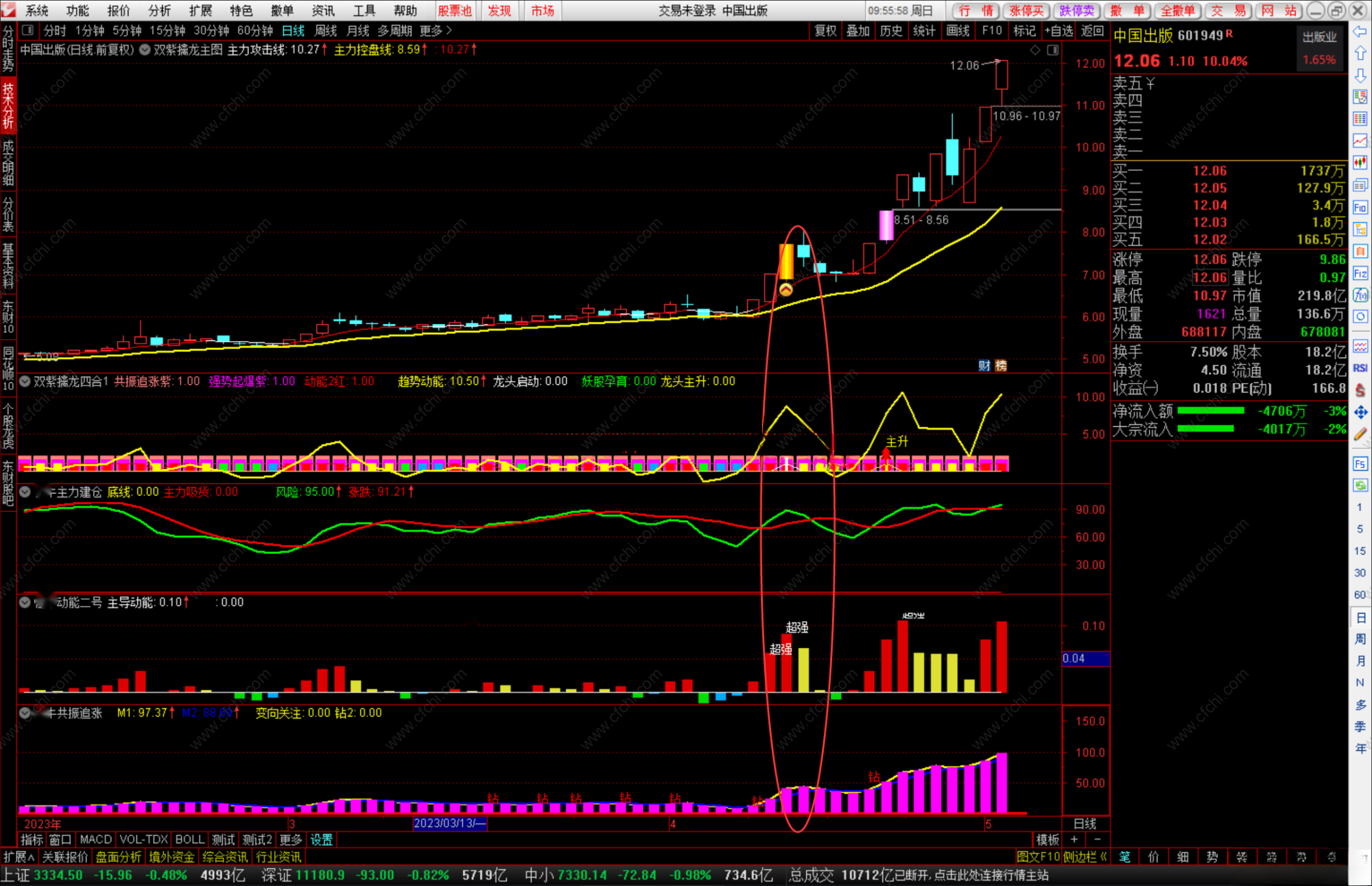Image resolution: width=1372 pixels, height=886 pixels.
Task: Collapse the 侧边栏 sidebar toggle
Action: click(x=1085, y=856)
